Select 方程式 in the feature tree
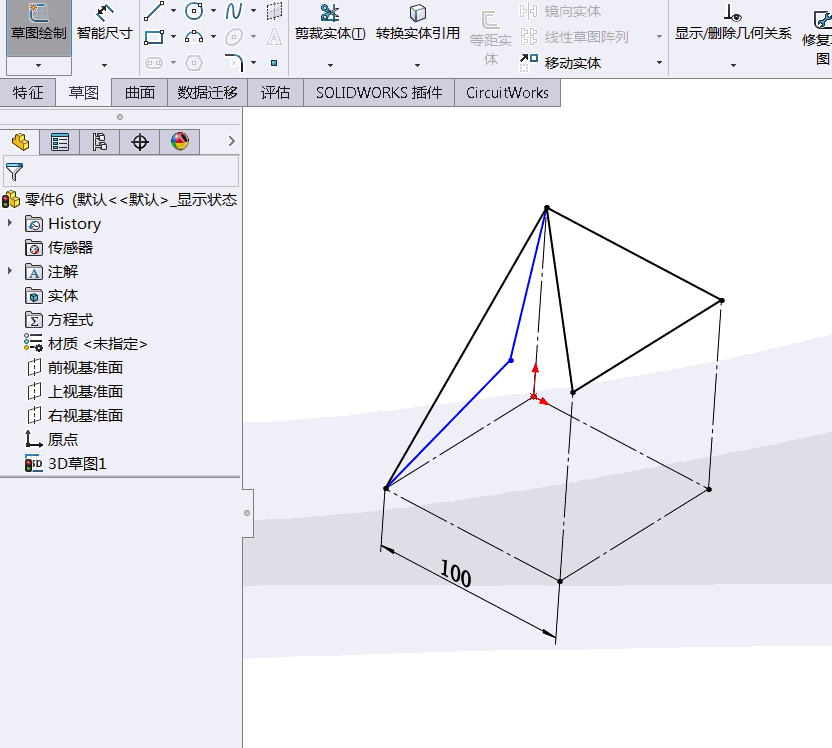The width and height of the screenshot is (832, 748). (59, 320)
